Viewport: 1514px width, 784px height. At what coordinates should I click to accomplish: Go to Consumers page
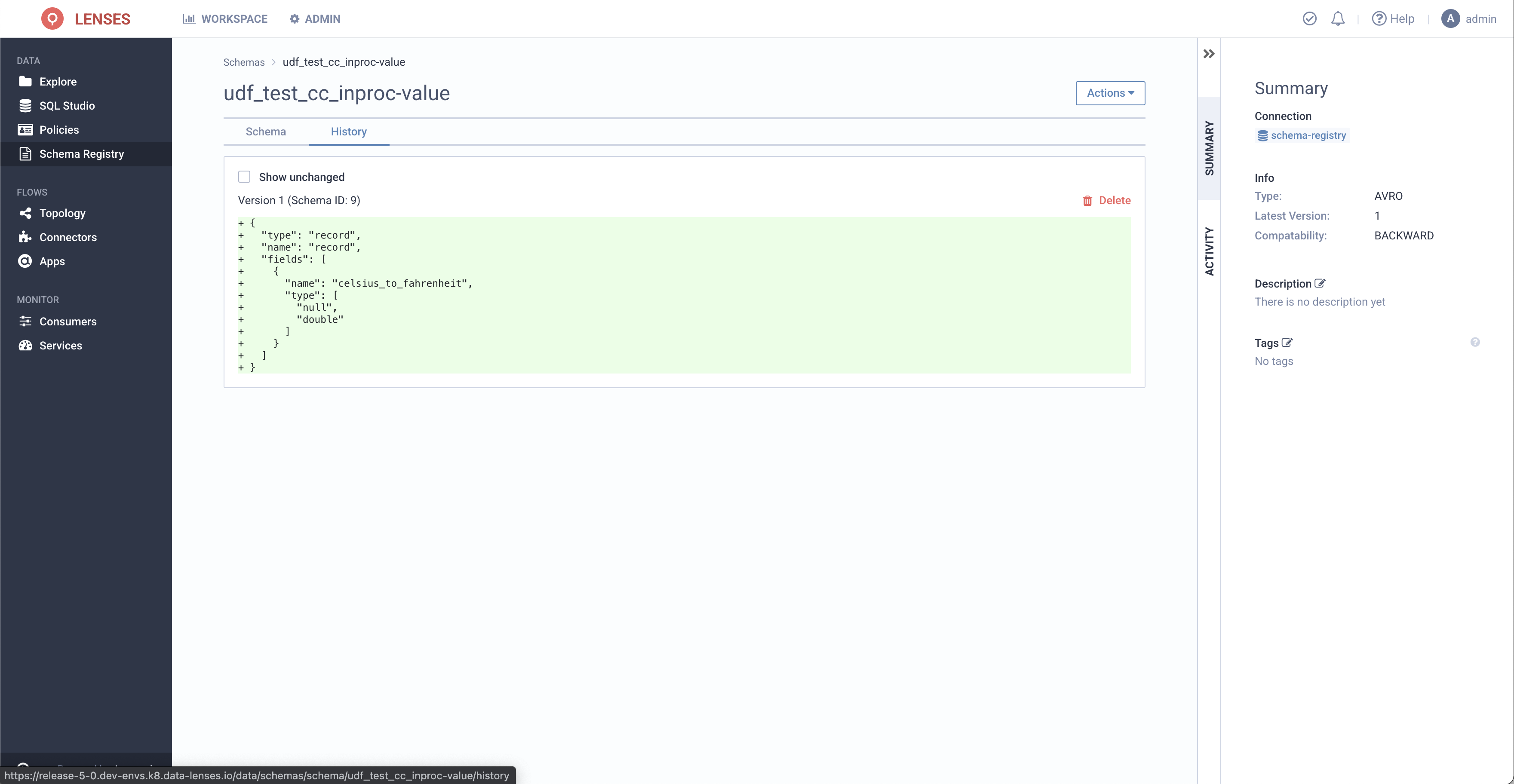tap(68, 322)
